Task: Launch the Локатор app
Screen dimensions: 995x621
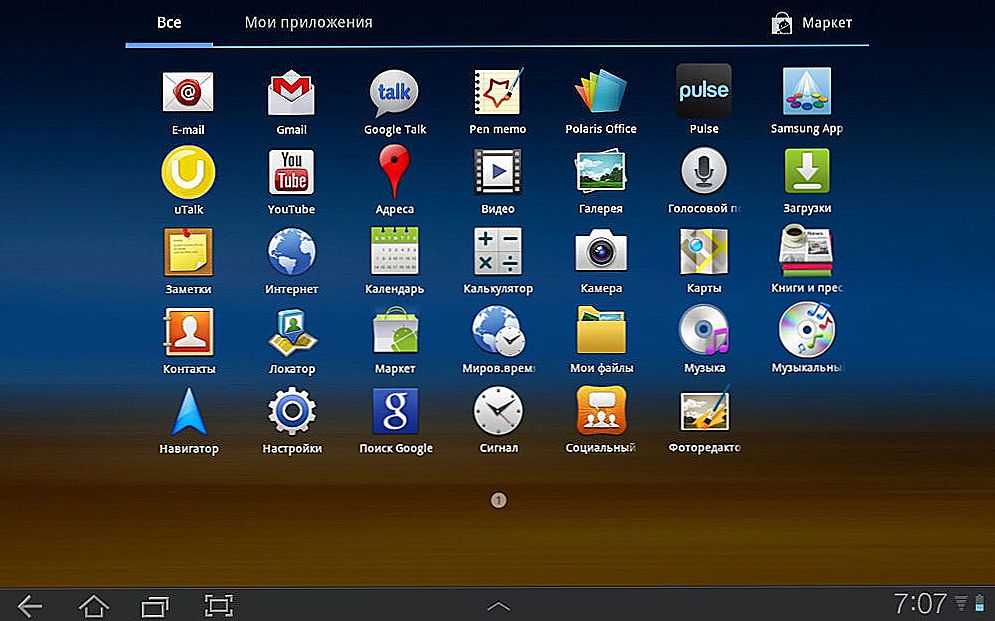Action: (291, 332)
